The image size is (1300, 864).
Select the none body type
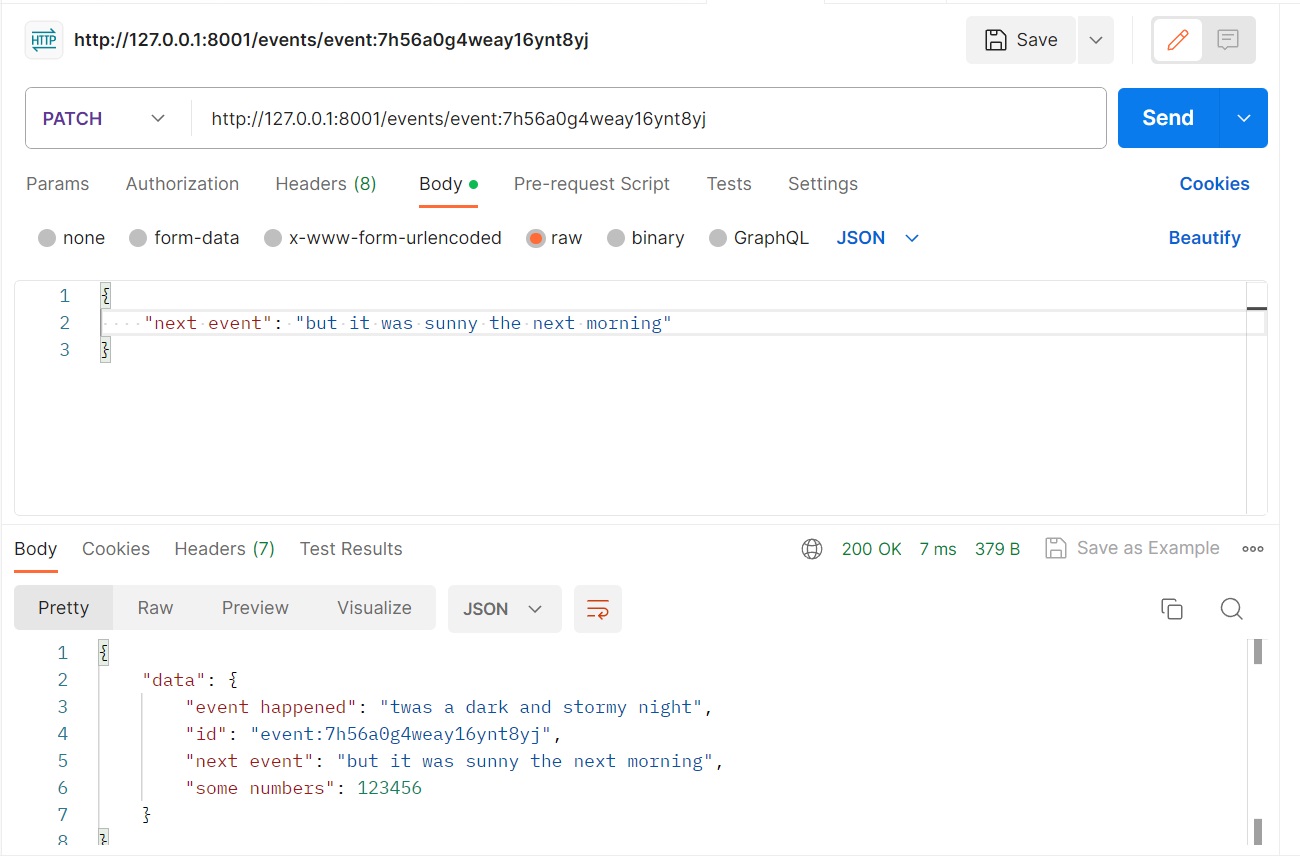pos(47,238)
